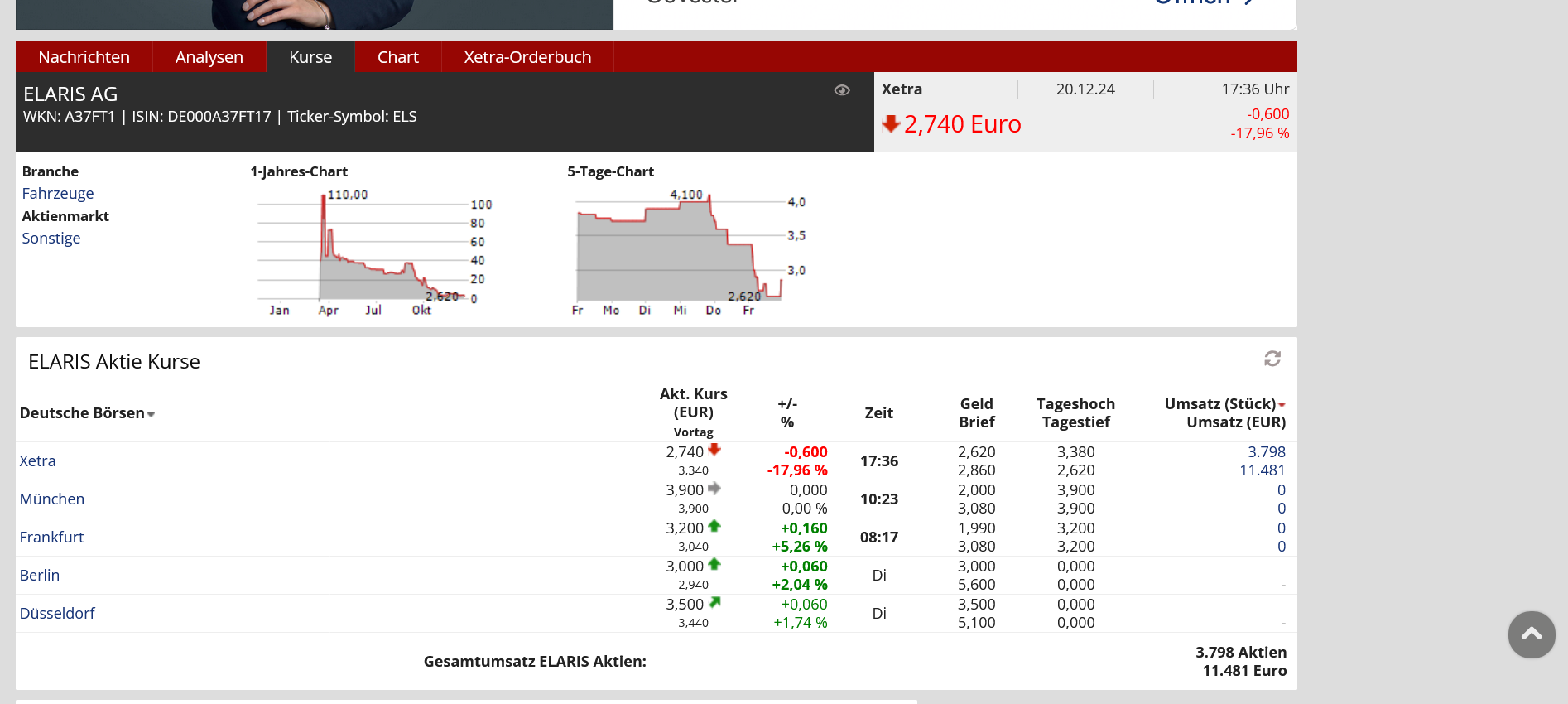Click the green up arrow in Berlin row
The width and height of the screenshot is (1568, 704).
pos(714,564)
